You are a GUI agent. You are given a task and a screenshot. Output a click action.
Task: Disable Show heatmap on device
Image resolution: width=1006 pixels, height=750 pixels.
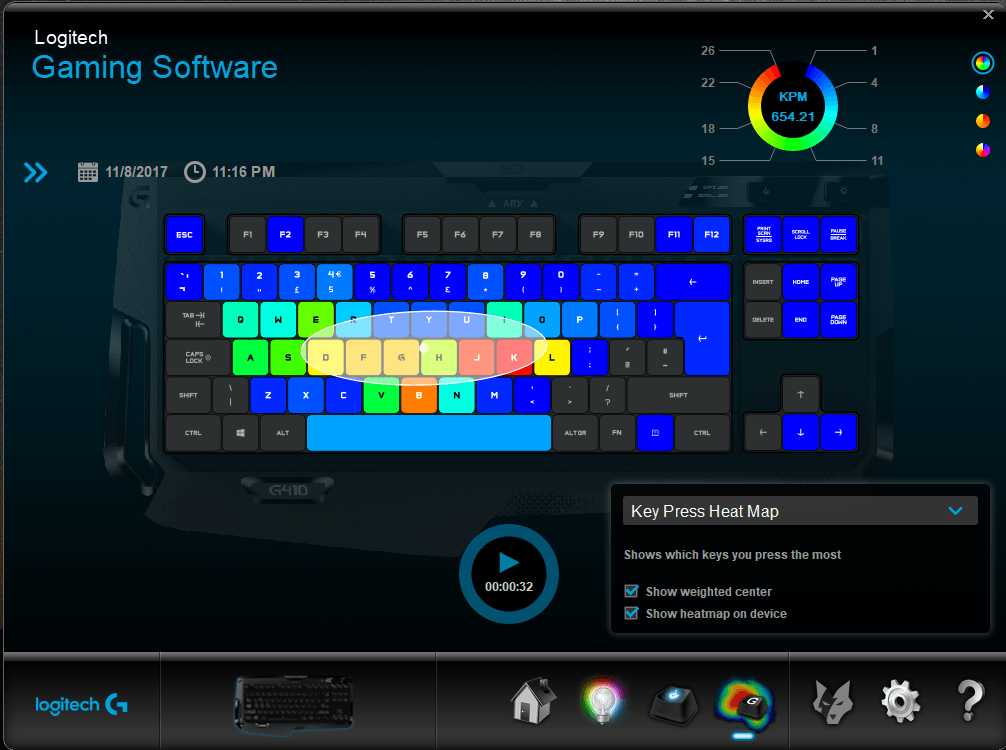[631, 614]
